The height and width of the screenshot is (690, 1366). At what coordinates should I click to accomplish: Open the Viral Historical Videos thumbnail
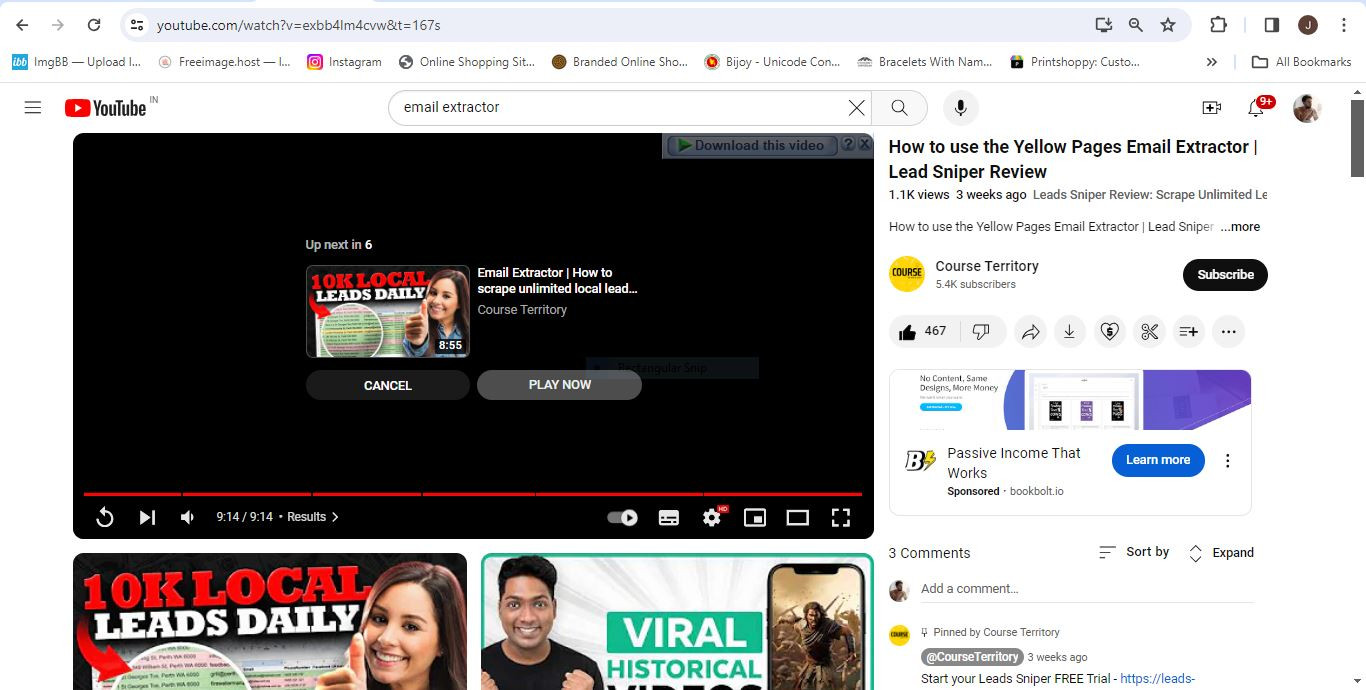click(677, 621)
